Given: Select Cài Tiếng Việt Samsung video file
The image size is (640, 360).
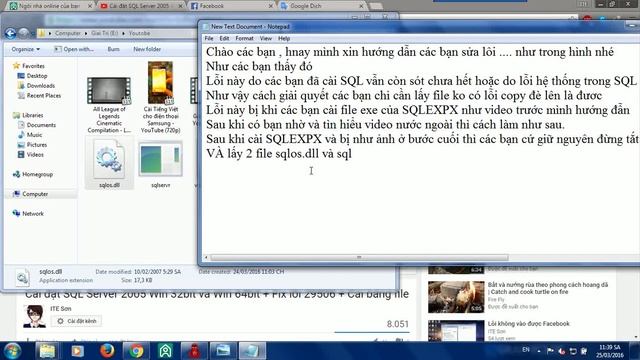Looking at the screenshot, I should coord(160,97).
